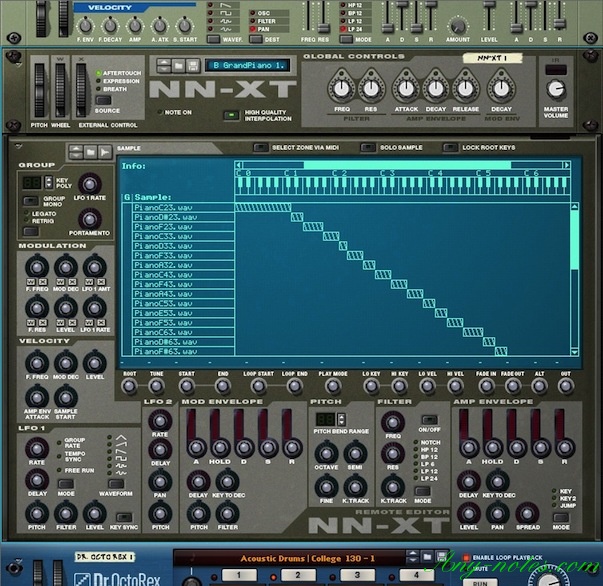Toggle High Quality Interpolation button
Screen dimensions: 603x586
231,115
